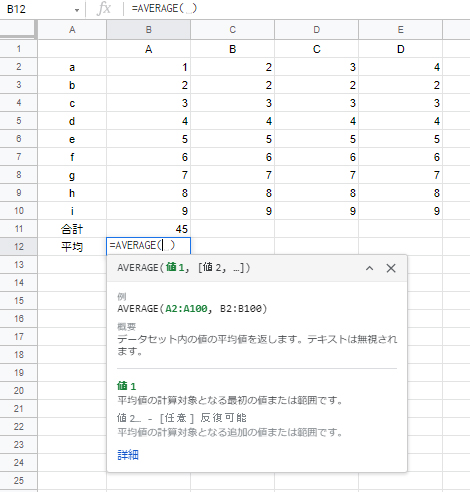Click cell A4 labeled c

(72, 103)
